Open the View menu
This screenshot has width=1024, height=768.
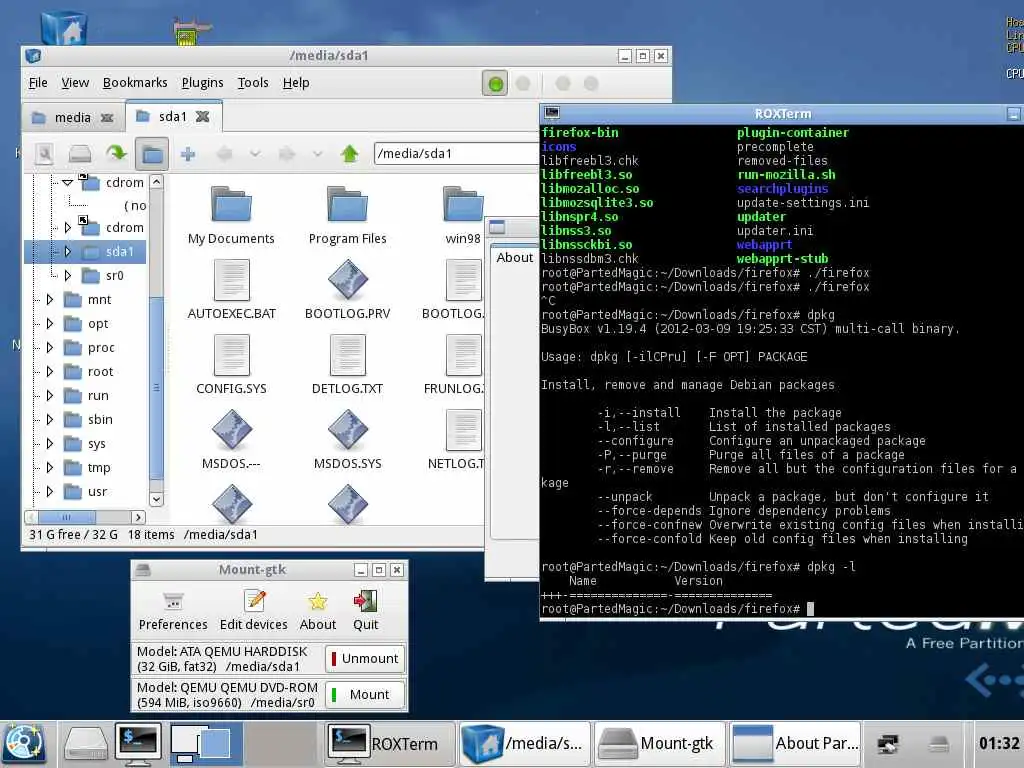click(75, 83)
